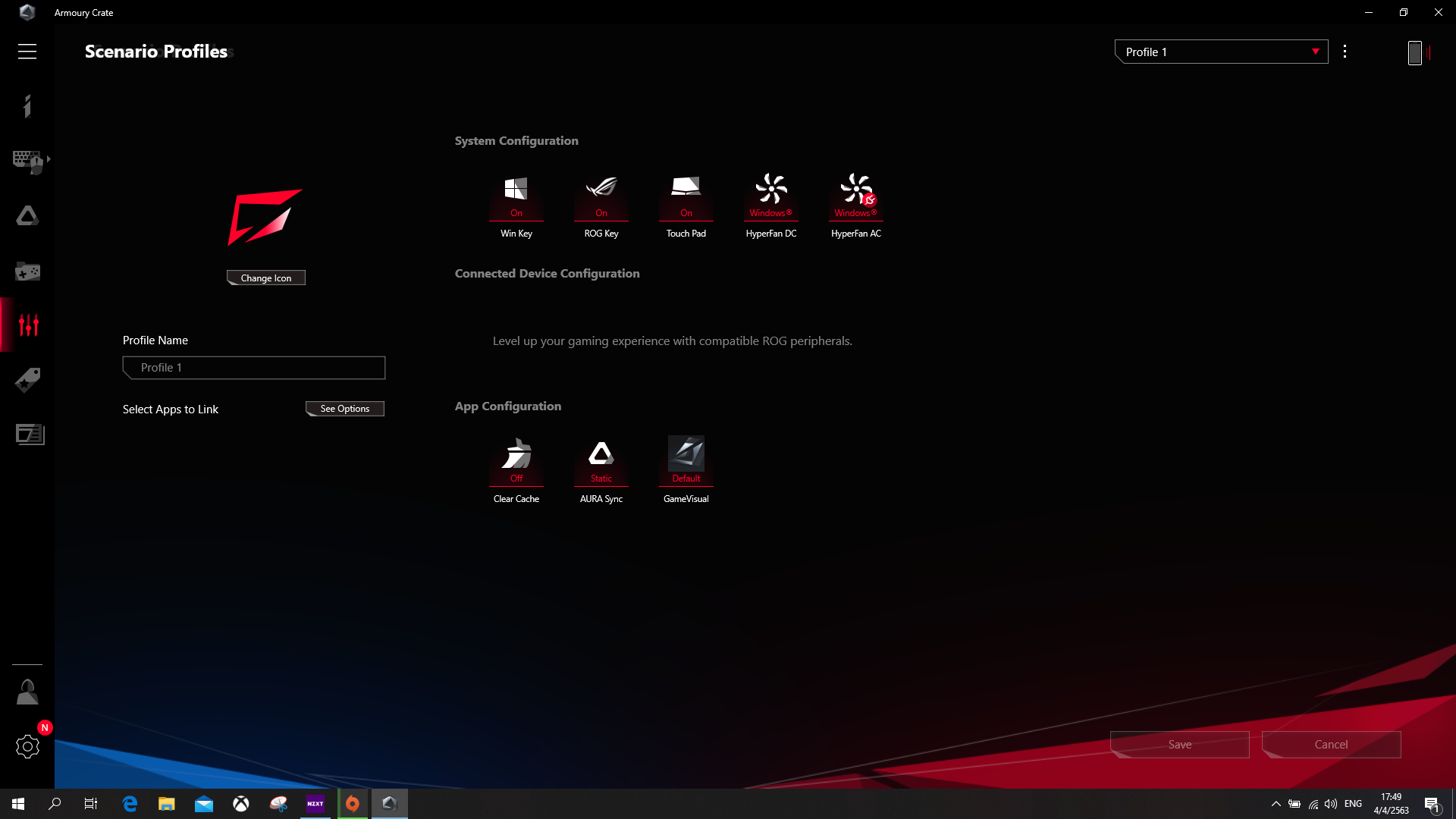Open Task View in taskbar
1456x819 pixels.
[91, 804]
